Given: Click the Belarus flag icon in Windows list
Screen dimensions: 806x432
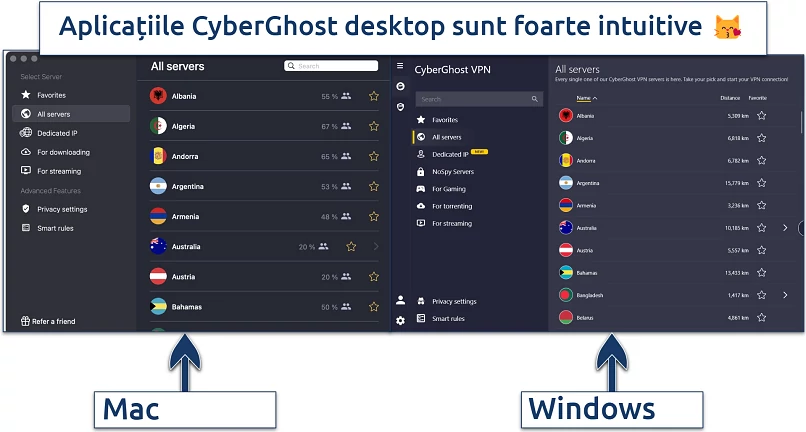Looking at the screenshot, I should click(x=566, y=318).
